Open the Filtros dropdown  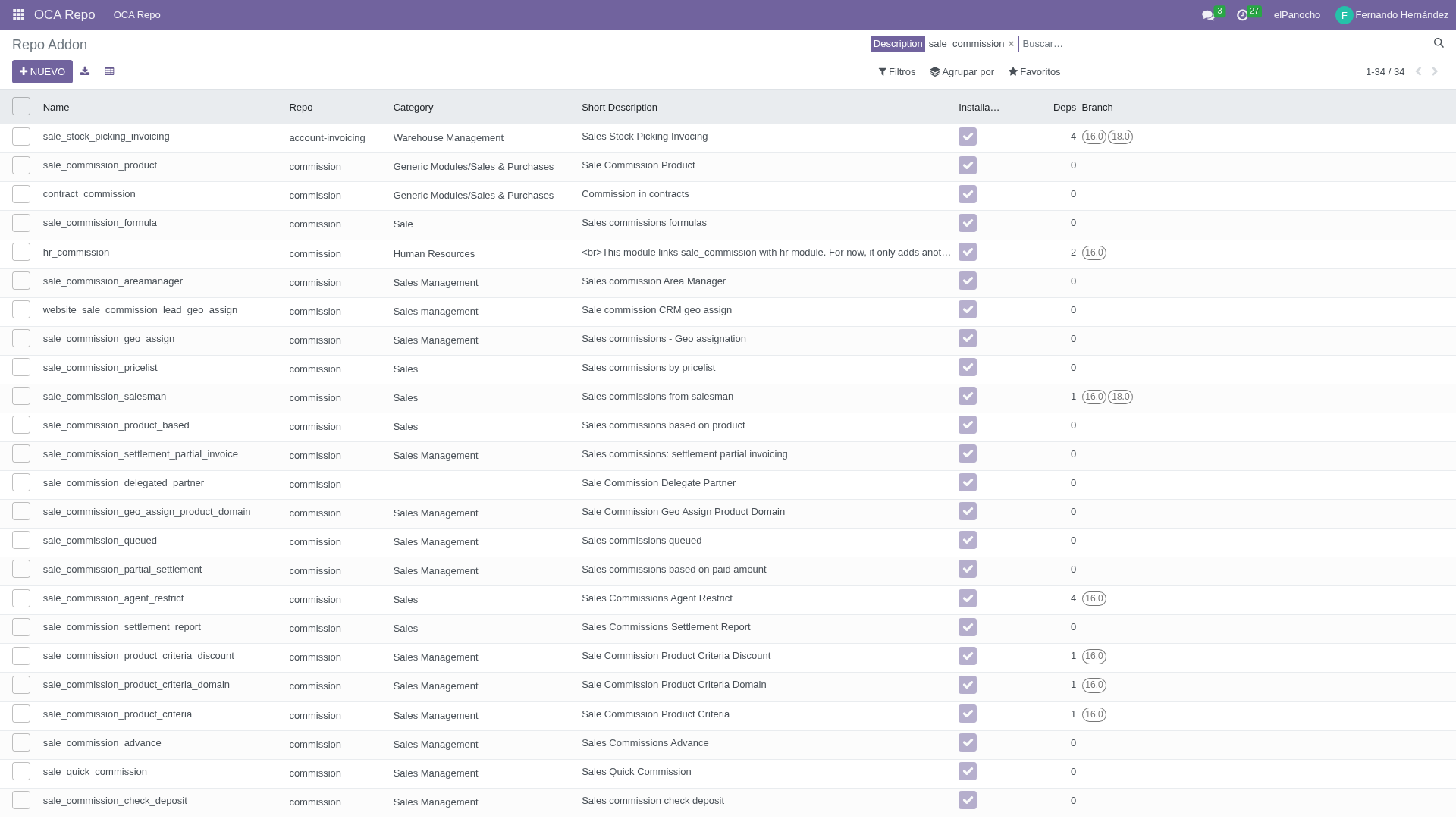coord(897,72)
